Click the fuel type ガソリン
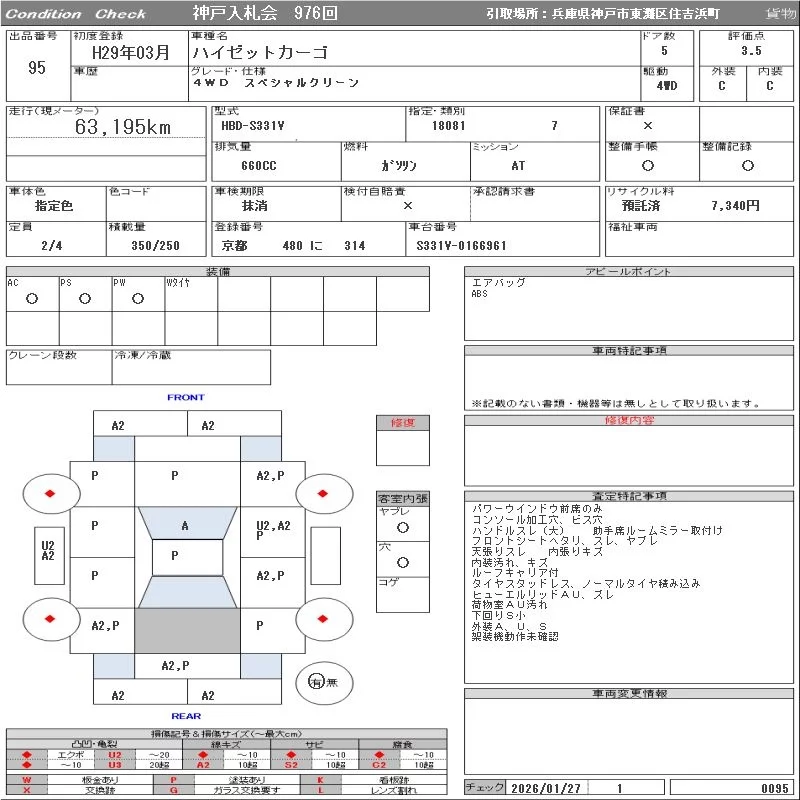The image size is (800, 800). pyautogui.click(x=398, y=165)
